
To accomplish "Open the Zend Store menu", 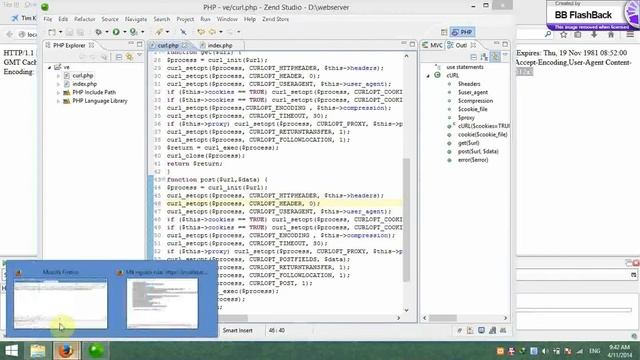I will (276, 19).
